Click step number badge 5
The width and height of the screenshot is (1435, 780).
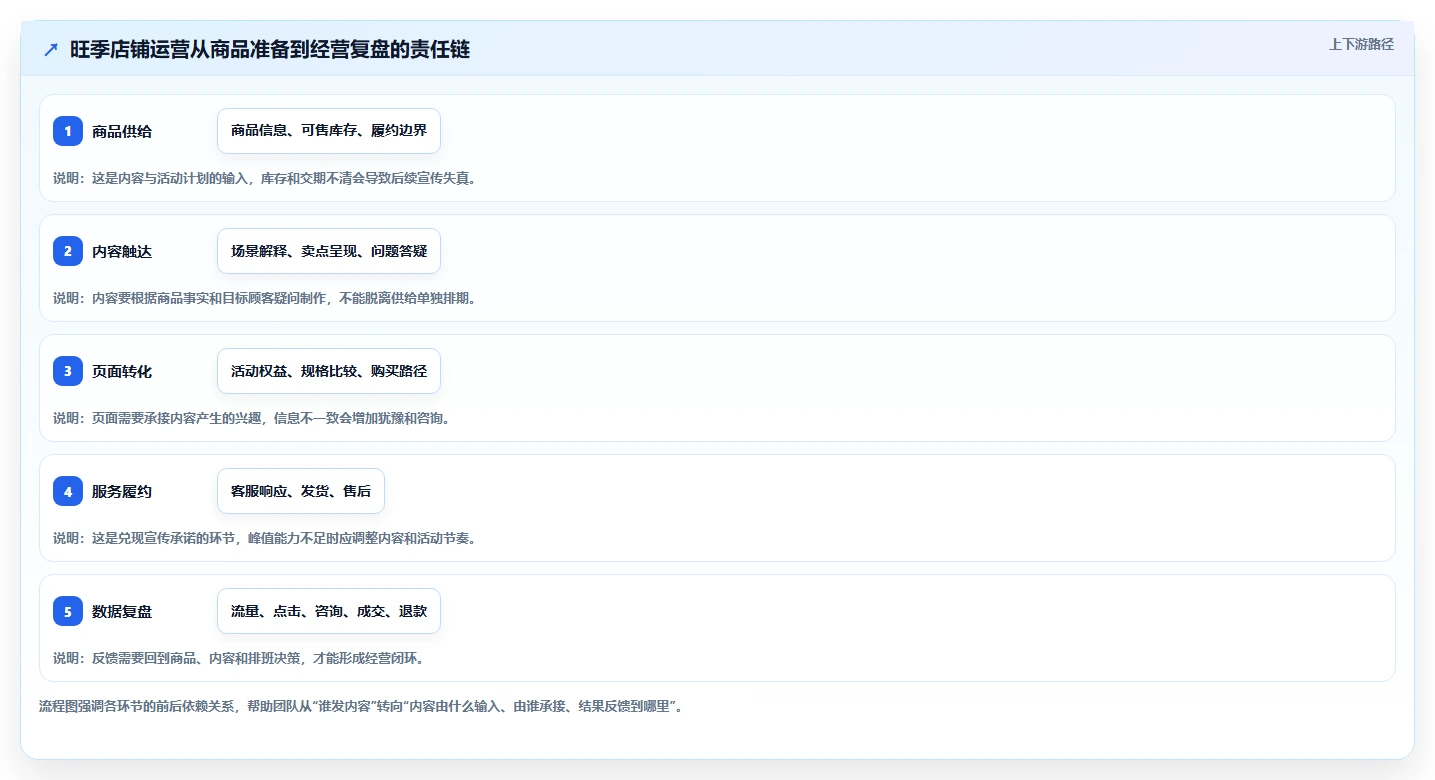pos(68,611)
